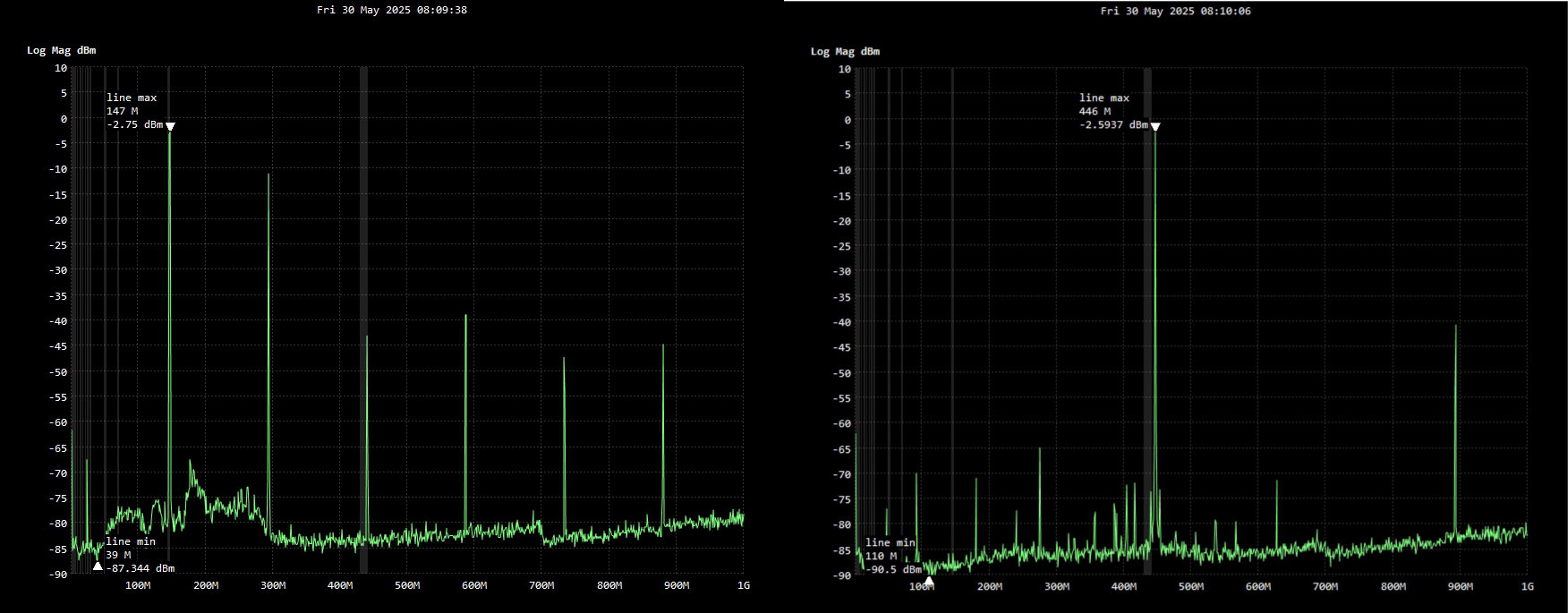Click the line max marker triangle at 147 M
Image resolution: width=1568 pixels, height=613 pixels.
(170, 126)
